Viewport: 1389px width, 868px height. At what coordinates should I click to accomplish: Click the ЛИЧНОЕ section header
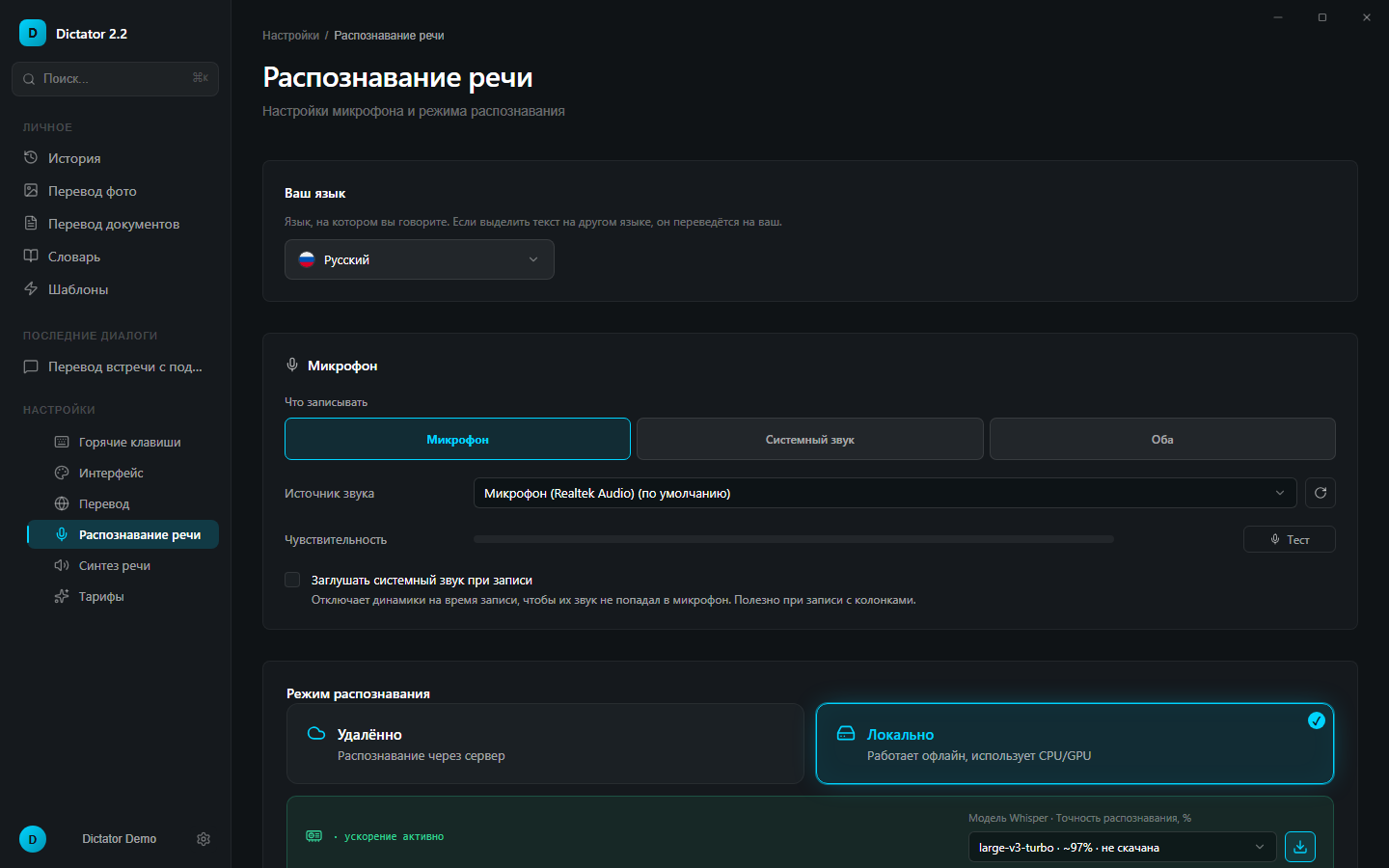click(x=47, y=127)
